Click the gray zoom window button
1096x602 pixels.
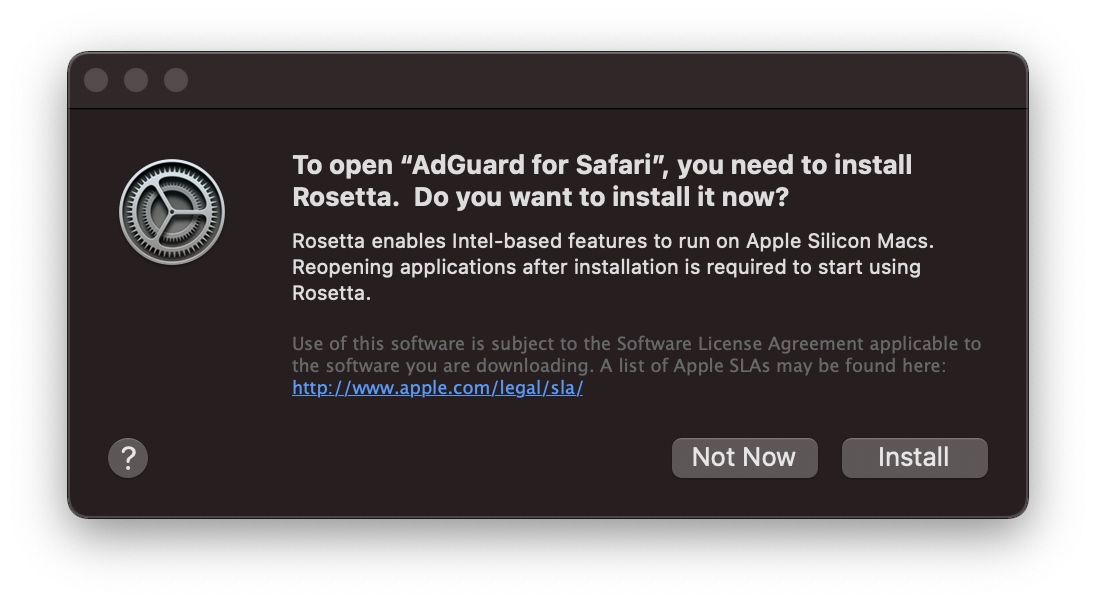[176, 80]
